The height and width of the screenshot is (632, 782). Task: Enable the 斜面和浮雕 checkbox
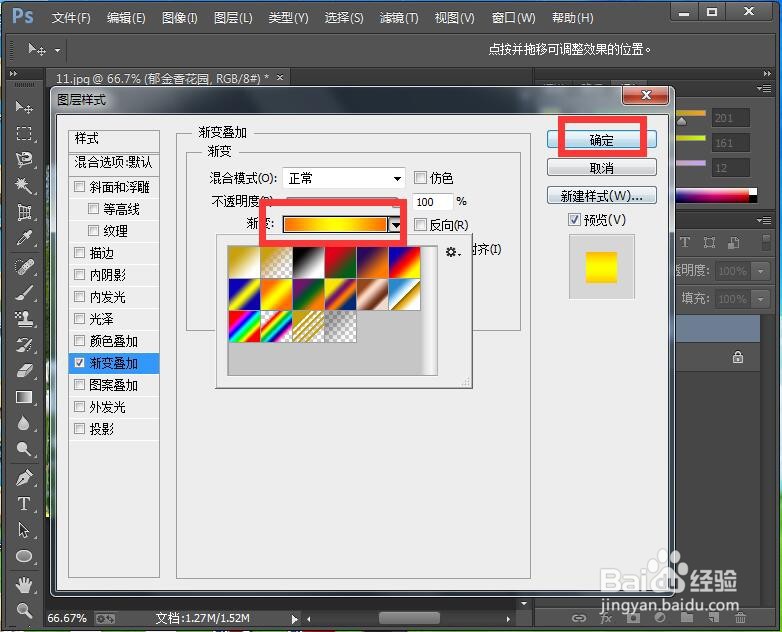pos(79,187)
